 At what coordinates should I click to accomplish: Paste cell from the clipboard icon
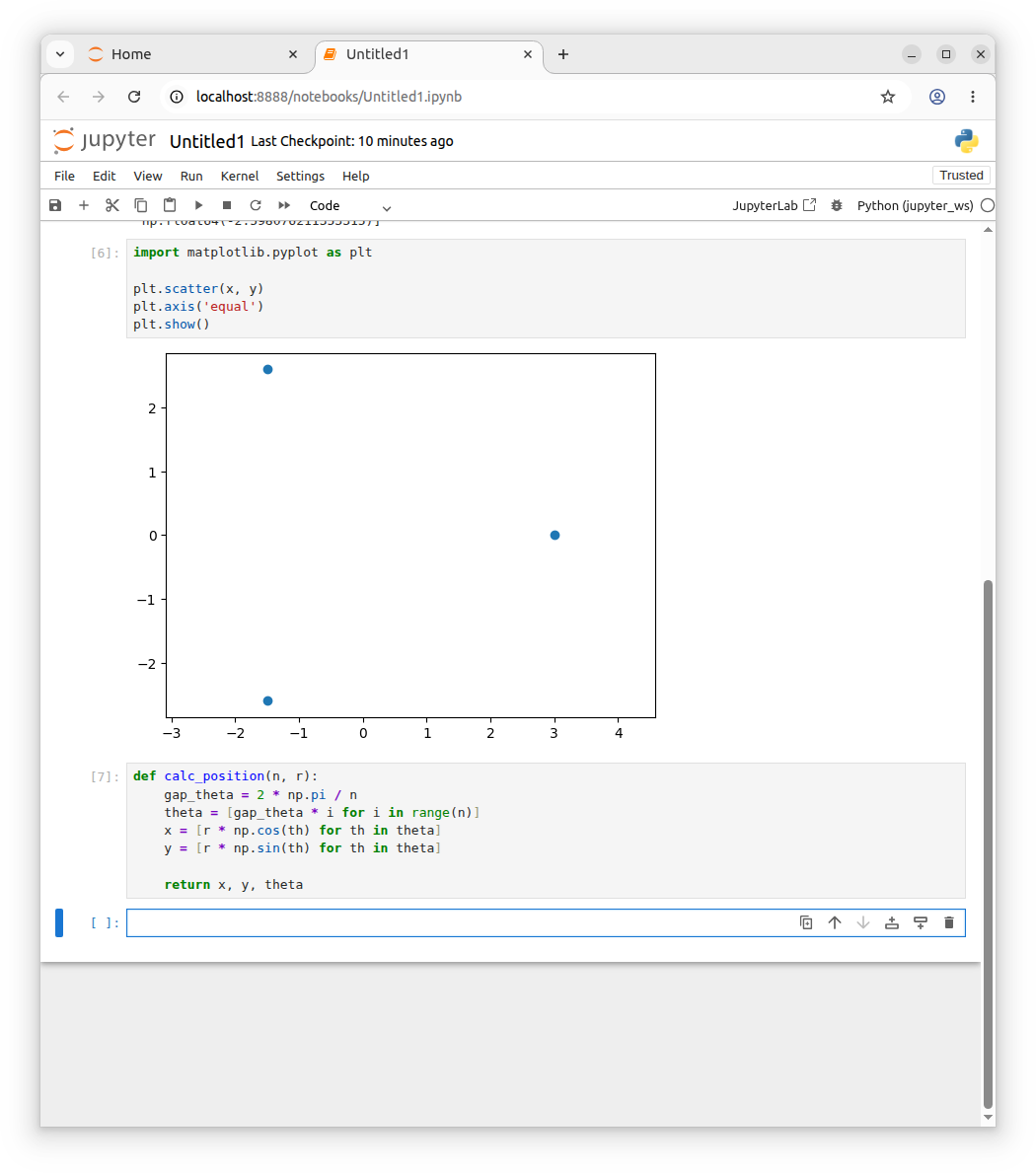(x=170, y=205)
